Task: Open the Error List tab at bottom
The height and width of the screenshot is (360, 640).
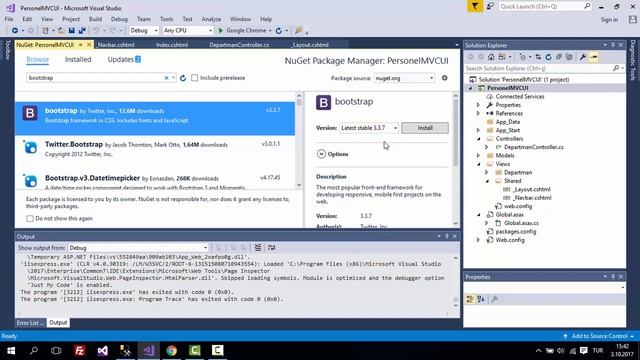Action: click(x=30, y=323)
